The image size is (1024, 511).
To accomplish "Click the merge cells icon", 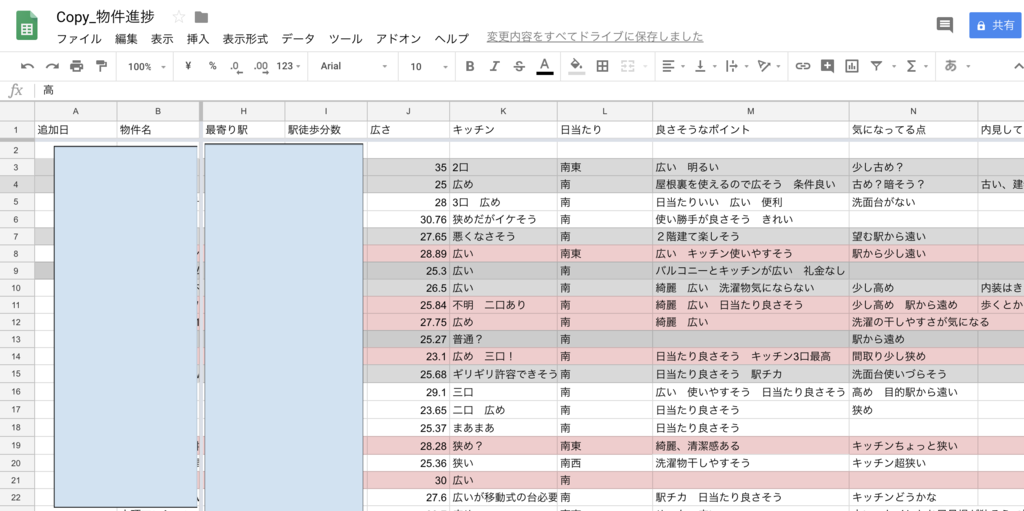I will (x=627, y=66).
